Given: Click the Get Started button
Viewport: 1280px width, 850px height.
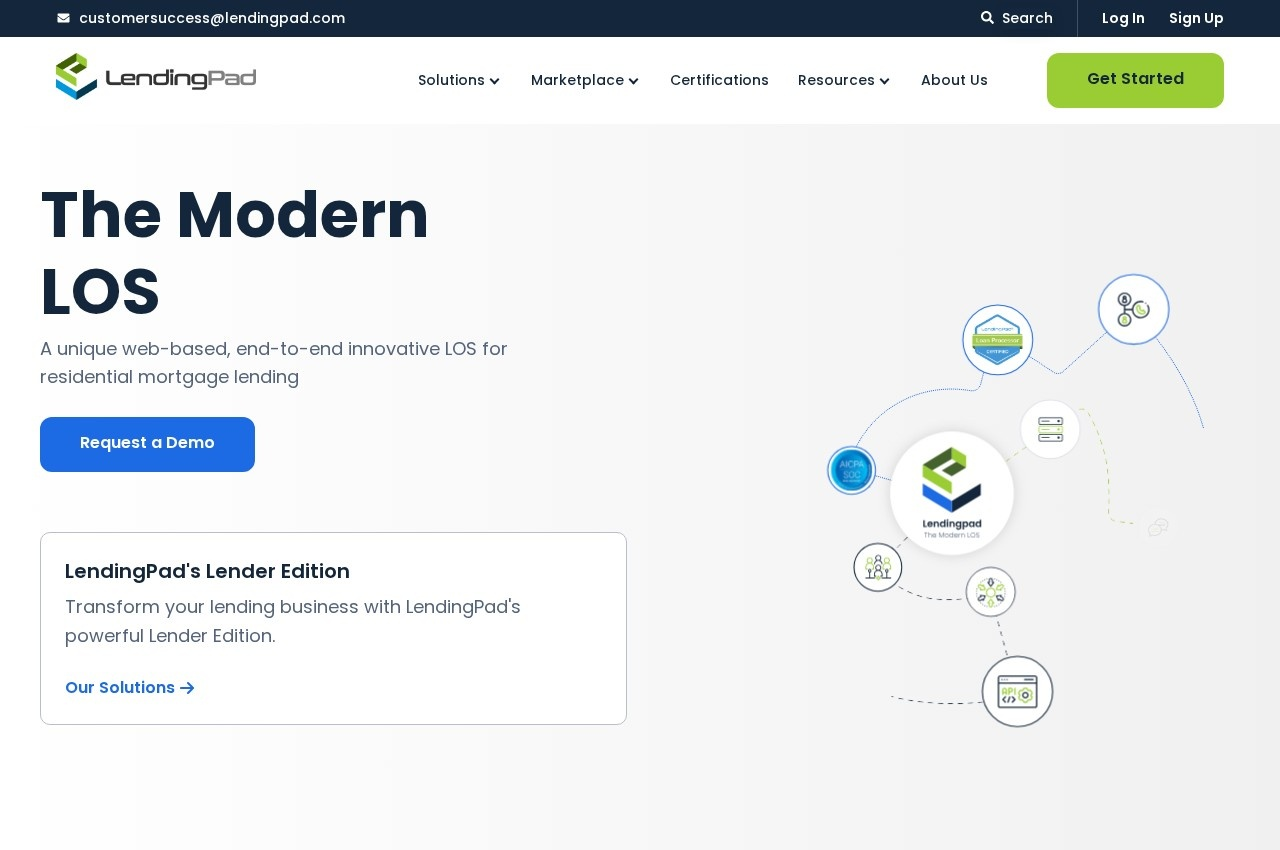Looking at the screenshot, I should click(x=1135, y=80).
